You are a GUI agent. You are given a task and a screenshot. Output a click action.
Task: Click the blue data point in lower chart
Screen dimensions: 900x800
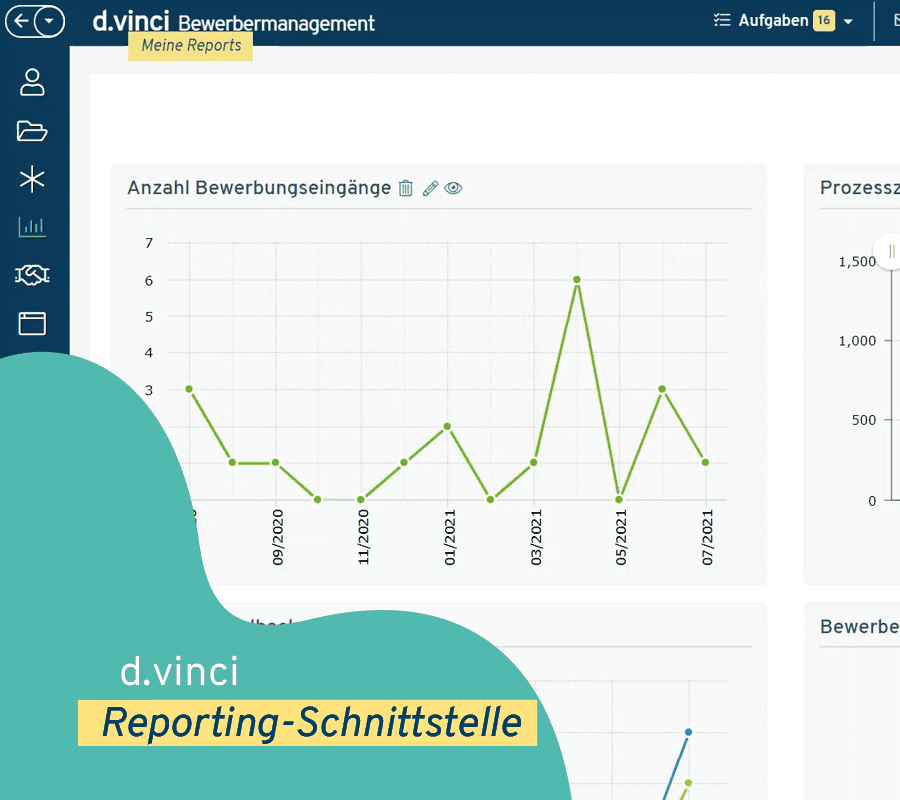[x=688, y=732]
